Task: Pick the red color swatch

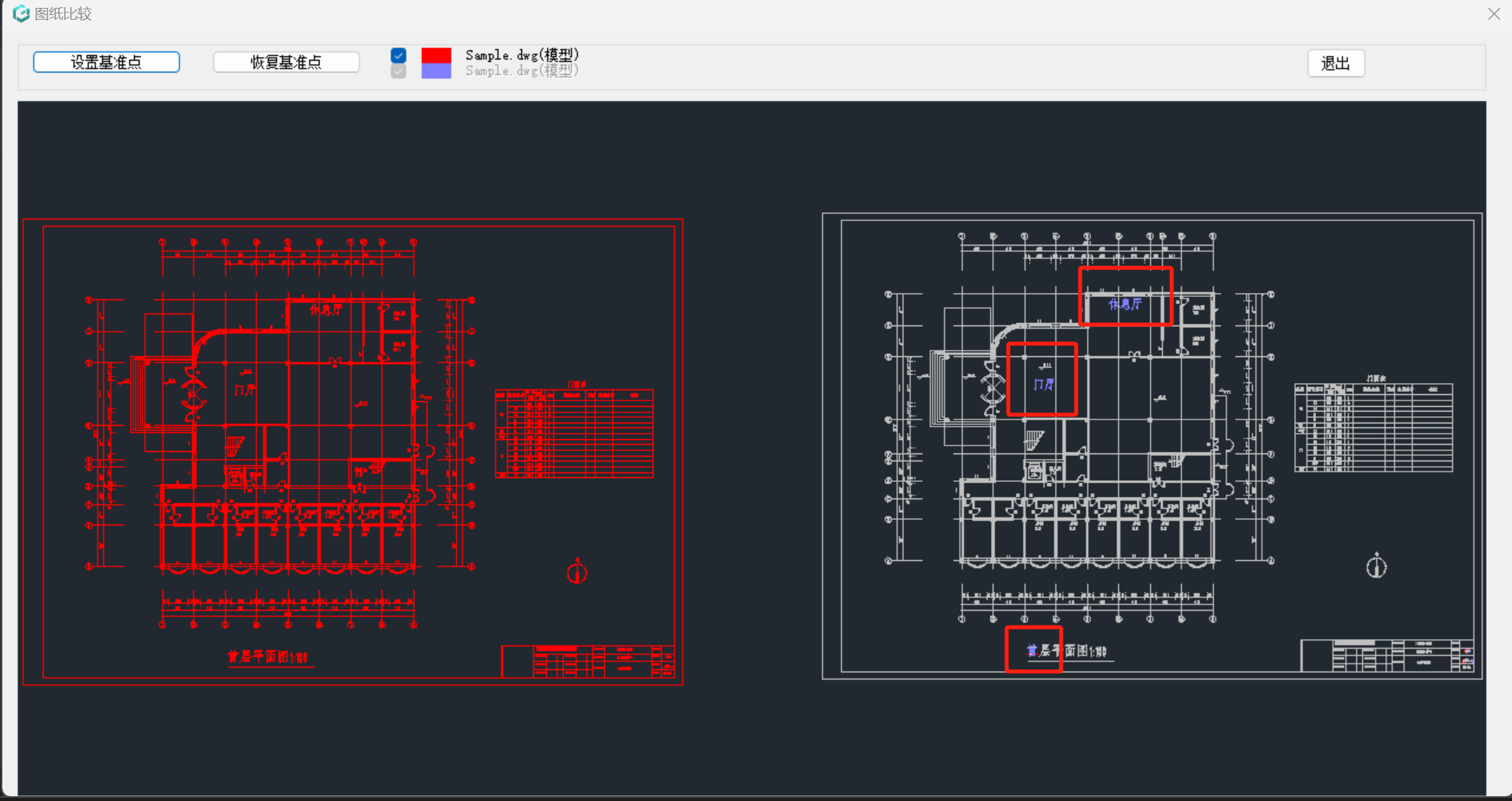Action: pos(436,55)
